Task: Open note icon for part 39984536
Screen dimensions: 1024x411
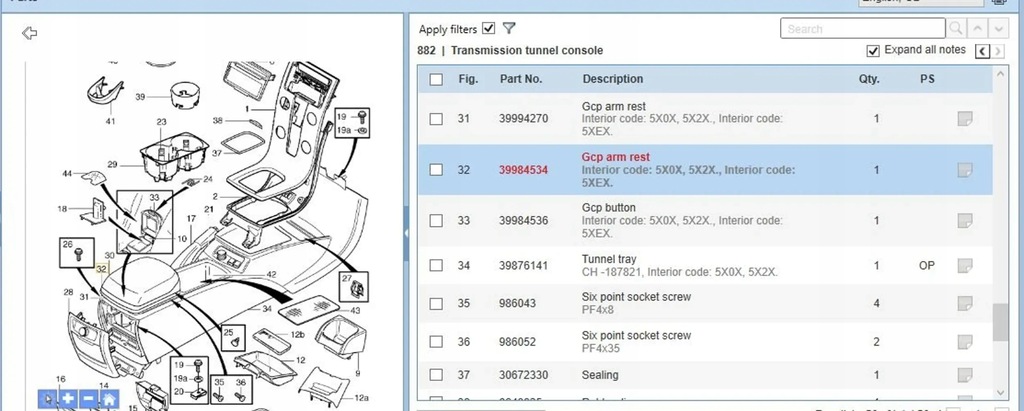Action: 965,221
